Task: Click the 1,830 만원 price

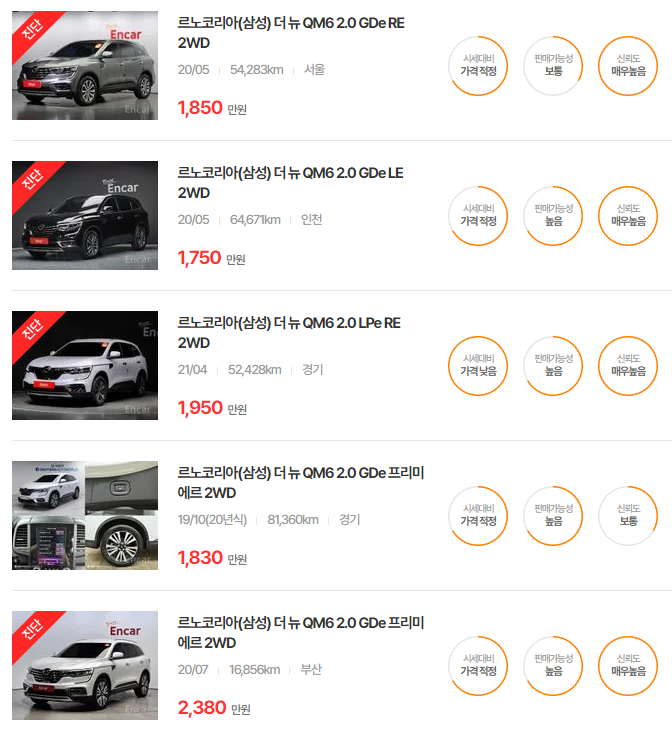Action: (x=212, y=558)
